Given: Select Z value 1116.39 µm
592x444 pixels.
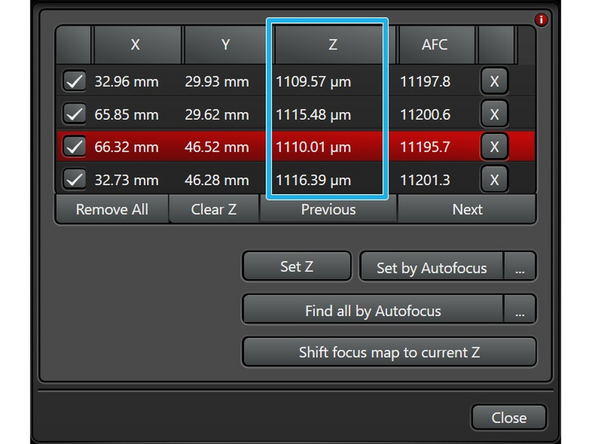Looking at the screenshot, I should [x=313, y=180].
